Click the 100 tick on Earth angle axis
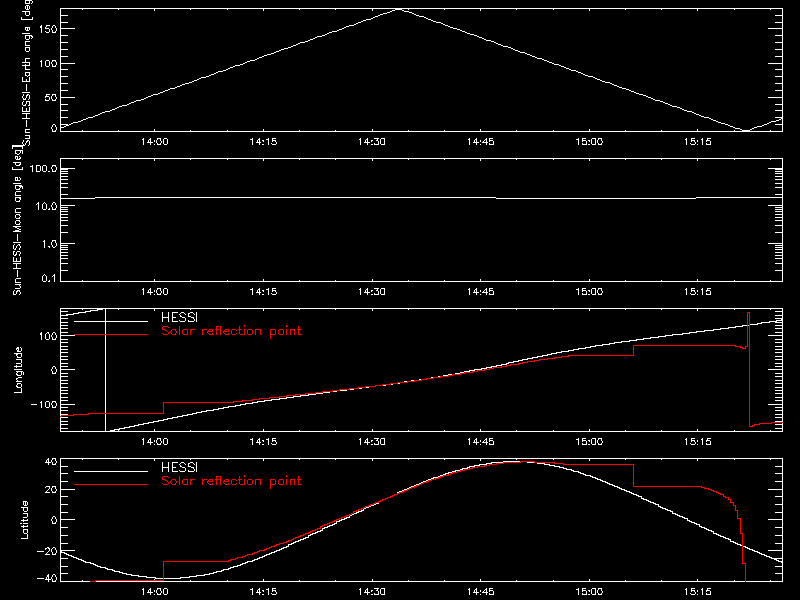The height and width of the screenshot is (600, 800). tap(47, 64)
